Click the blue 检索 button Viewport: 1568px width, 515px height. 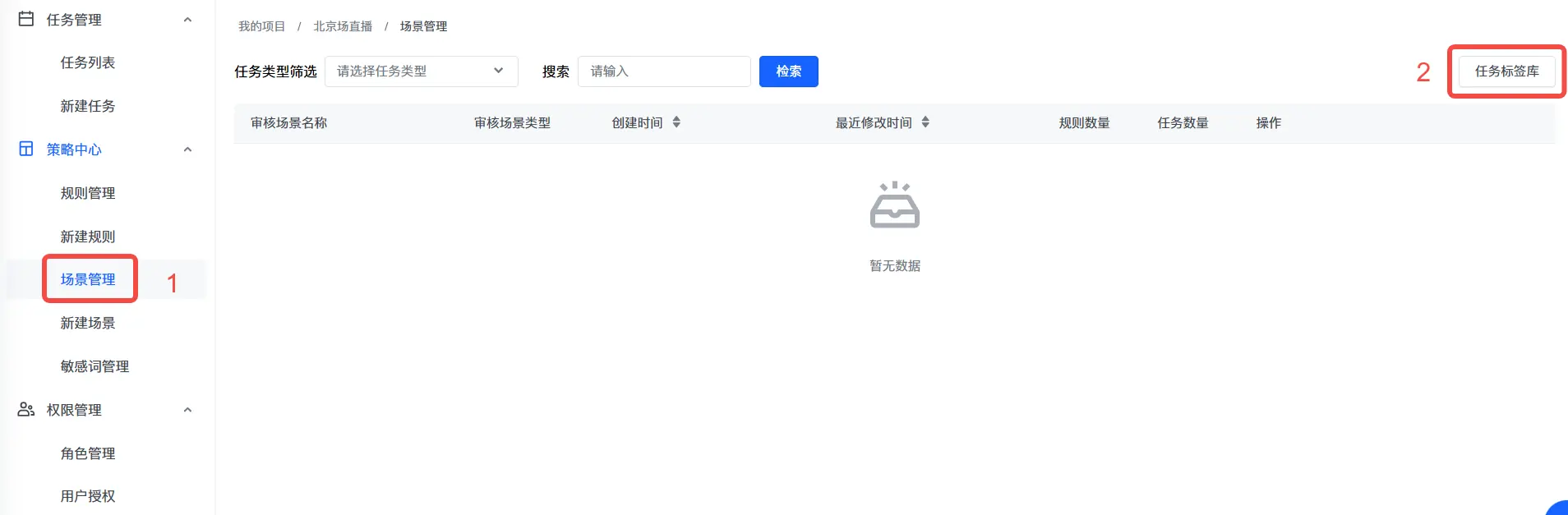[x=789, y=71]
